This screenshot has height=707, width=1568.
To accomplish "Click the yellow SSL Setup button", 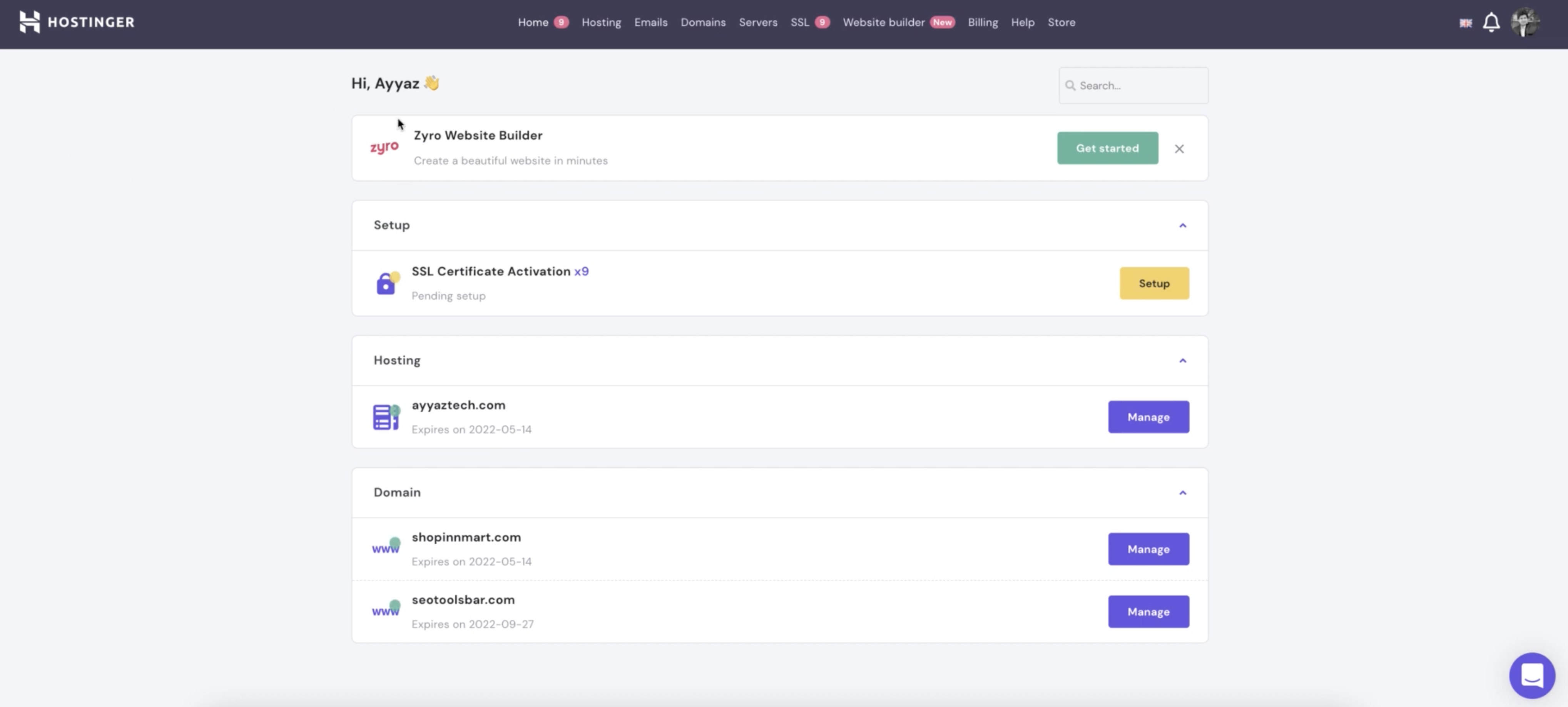I will [1153, 283].
